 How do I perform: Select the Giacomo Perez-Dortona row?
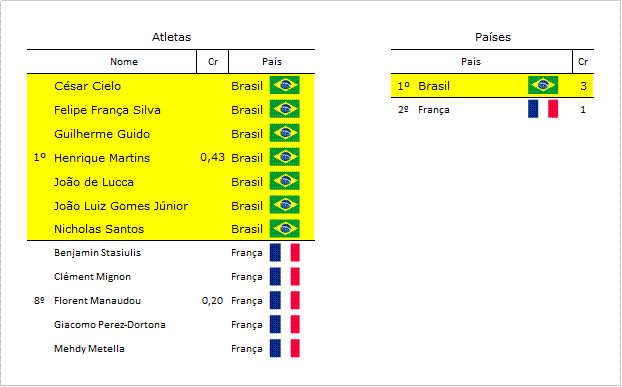click(171, 324)
